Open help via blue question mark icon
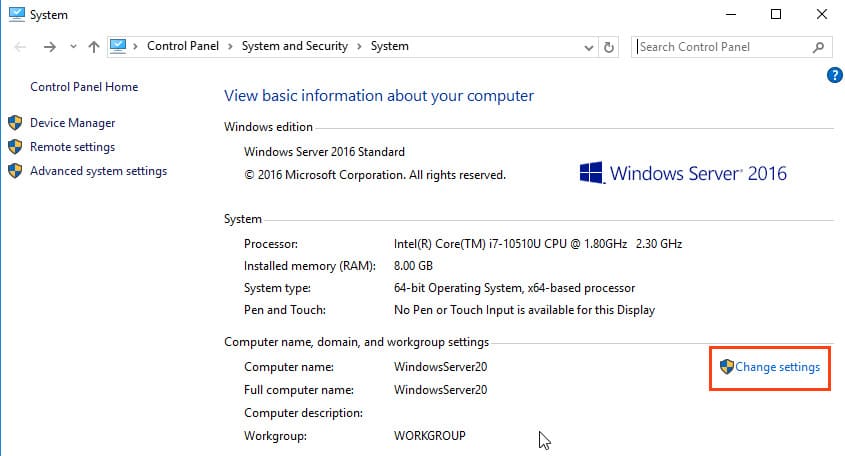 click(835, 75)
